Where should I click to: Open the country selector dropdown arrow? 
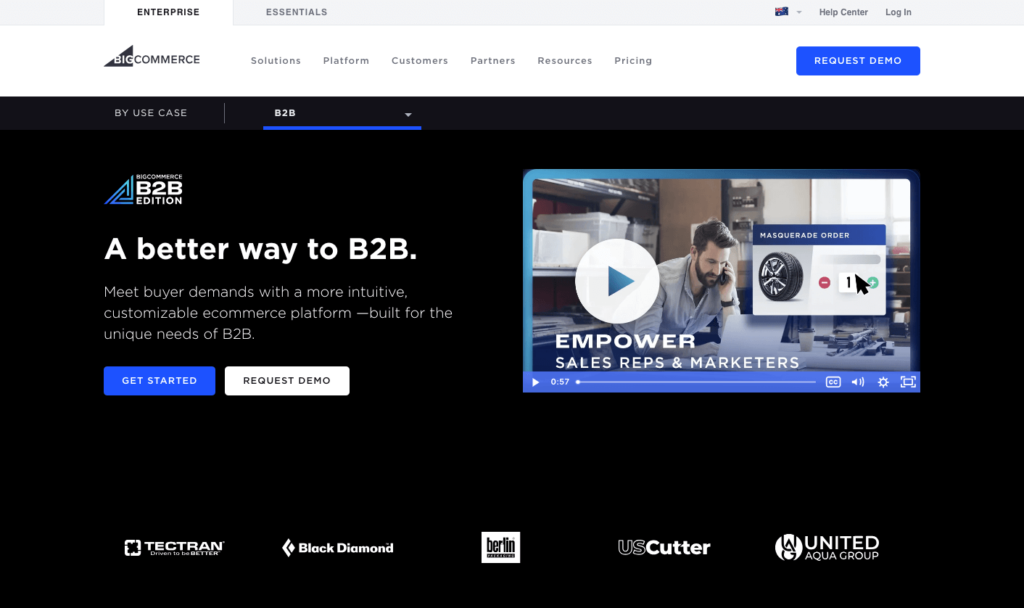799,12
